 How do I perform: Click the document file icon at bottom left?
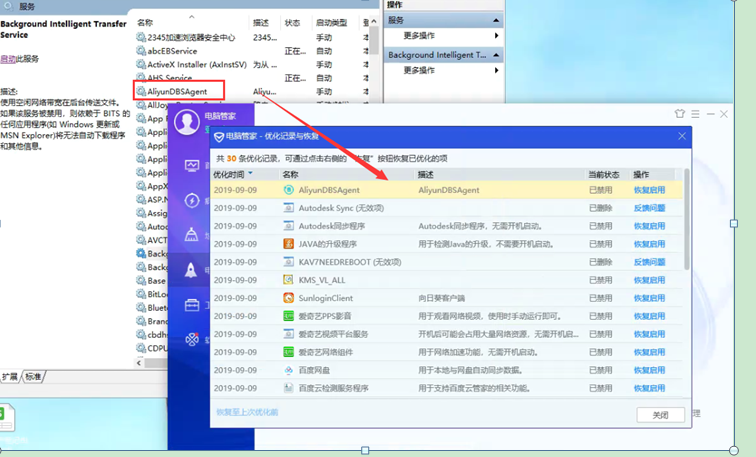[7, 417]
